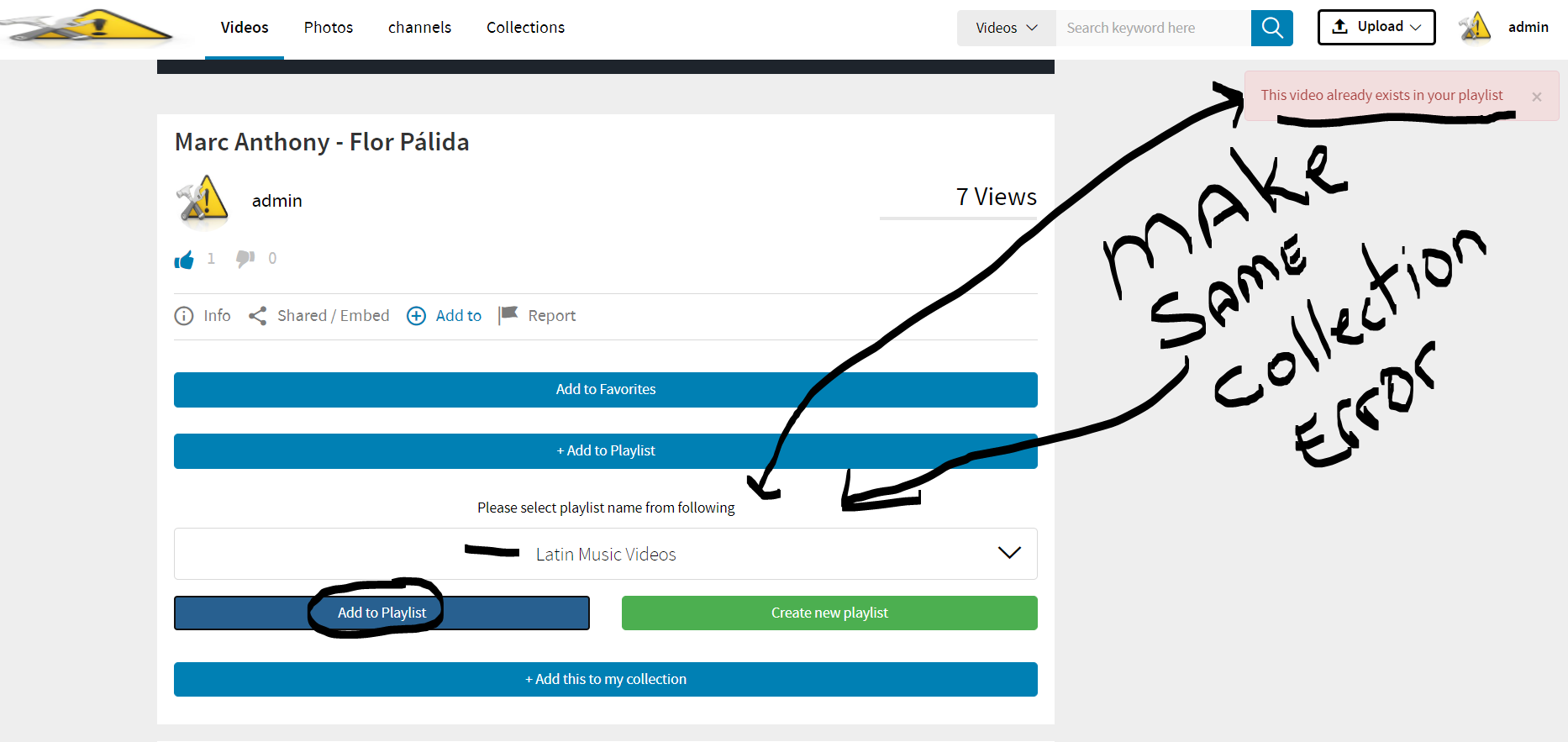The width and height of the screenshot is (1568, 742).
Task: Click the thumbs up like icon
Action: [184, 260]
